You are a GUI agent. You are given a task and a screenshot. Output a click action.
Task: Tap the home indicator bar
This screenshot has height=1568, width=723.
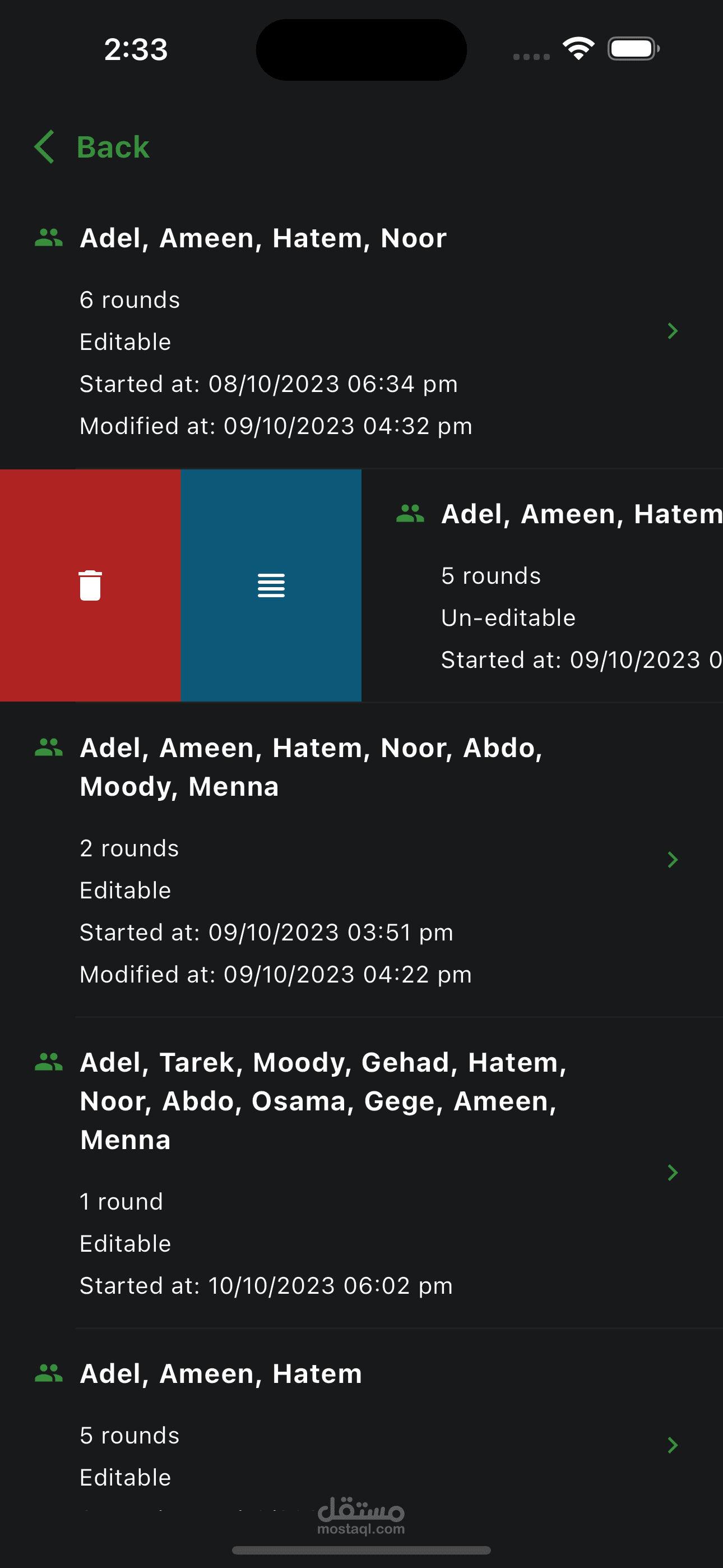[x=361, y=1549]
